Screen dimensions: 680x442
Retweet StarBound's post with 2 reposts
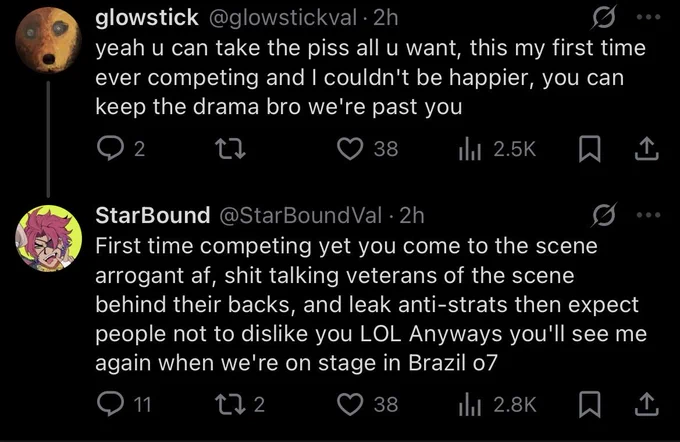click(x=240, y=404)
